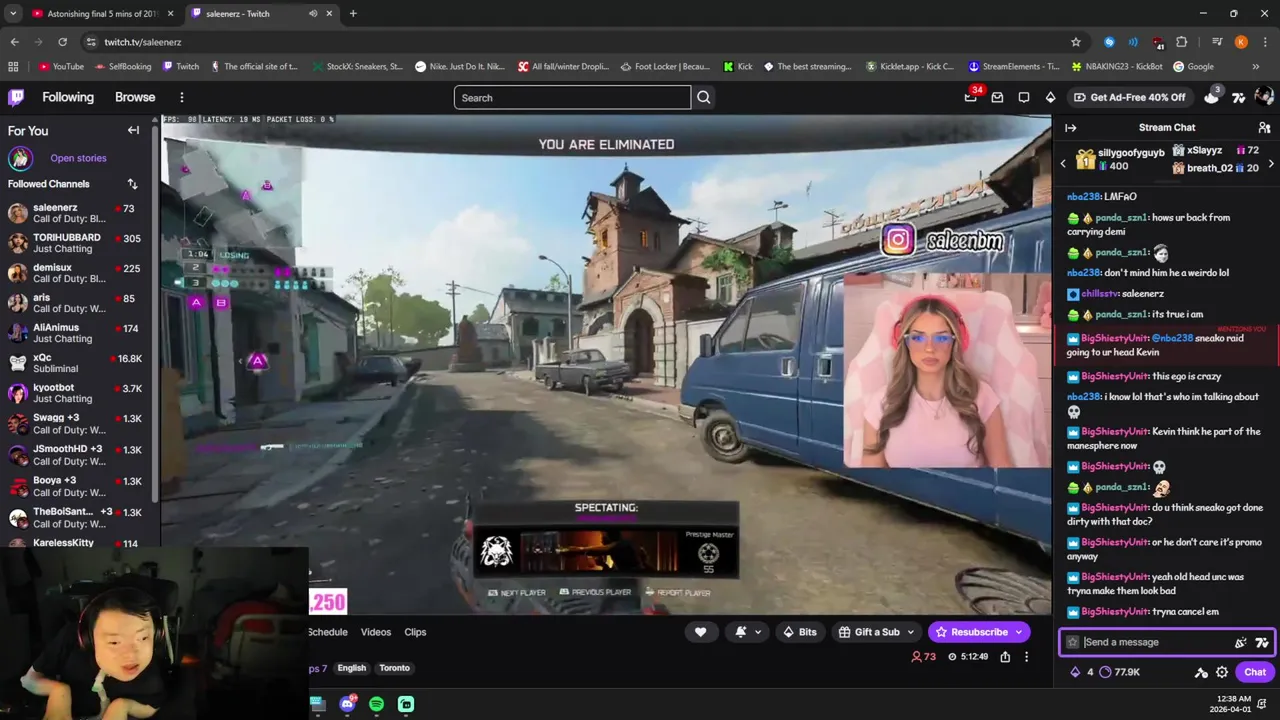
Task: Mute the saleenerz Twitch browser tab
Action: [x=312, y=14]
